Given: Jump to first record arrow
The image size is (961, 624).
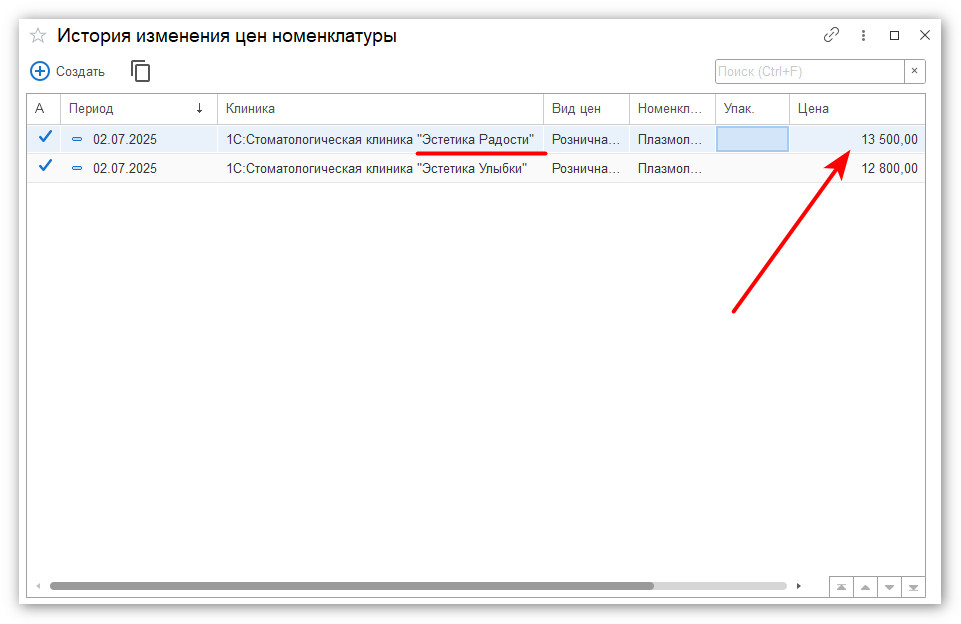Looking at the screenshot, I should [x=842, y=587].
